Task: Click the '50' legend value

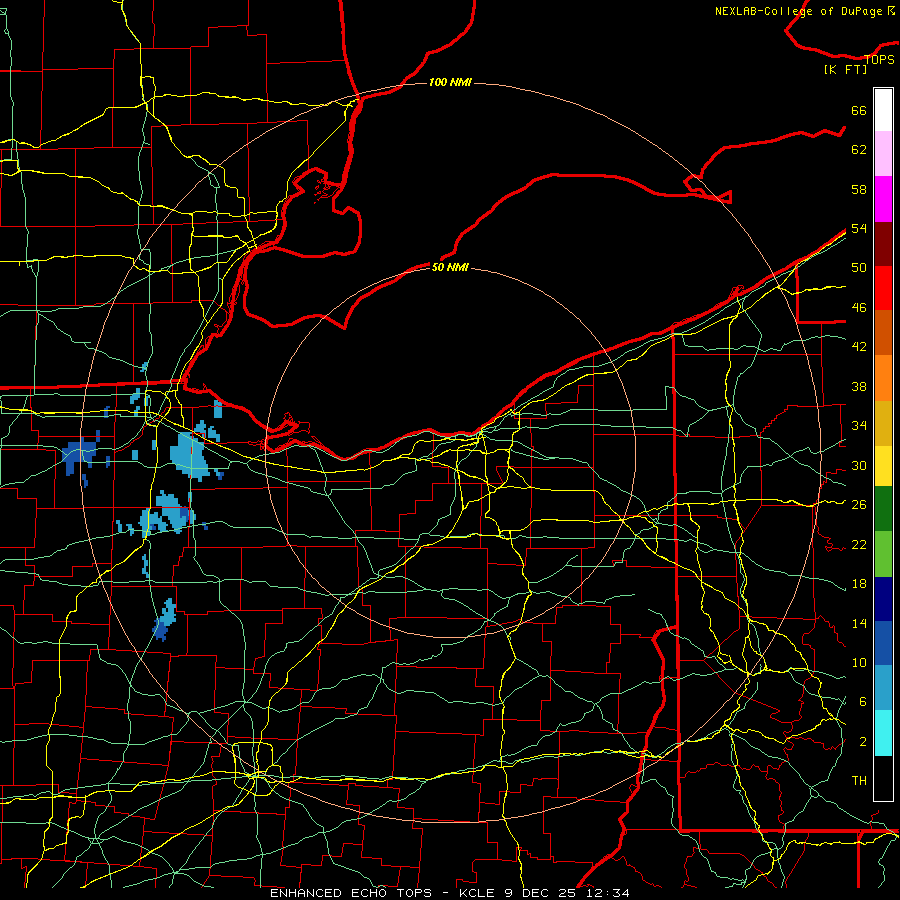Action: [859, 268]
